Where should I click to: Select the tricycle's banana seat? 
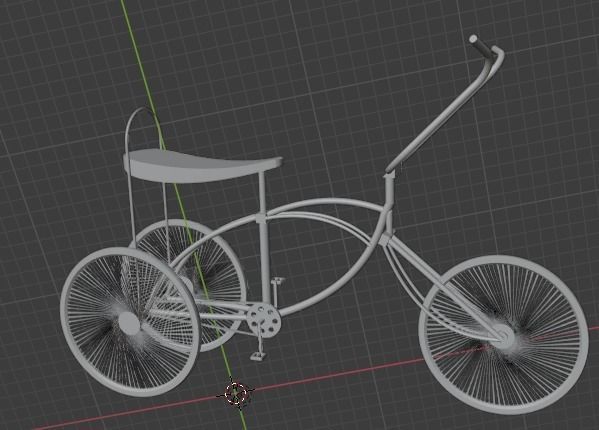[x=202, y=165]
